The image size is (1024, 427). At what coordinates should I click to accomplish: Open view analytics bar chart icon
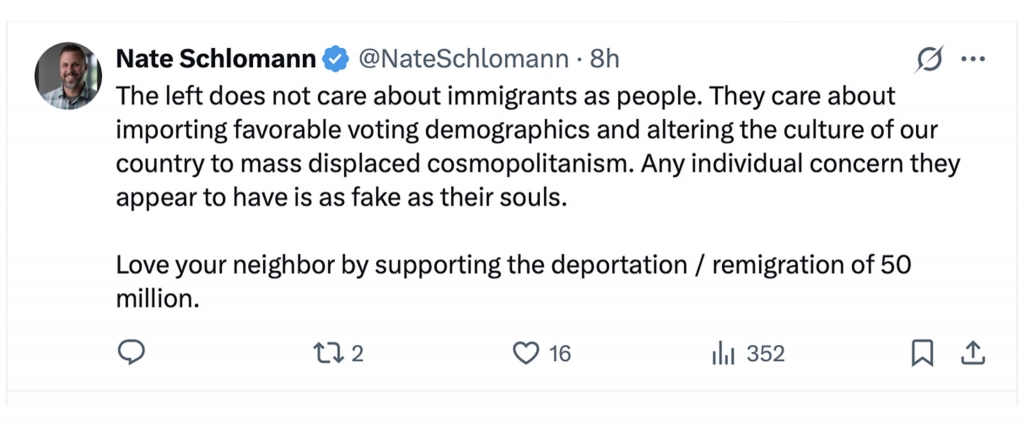723,352
